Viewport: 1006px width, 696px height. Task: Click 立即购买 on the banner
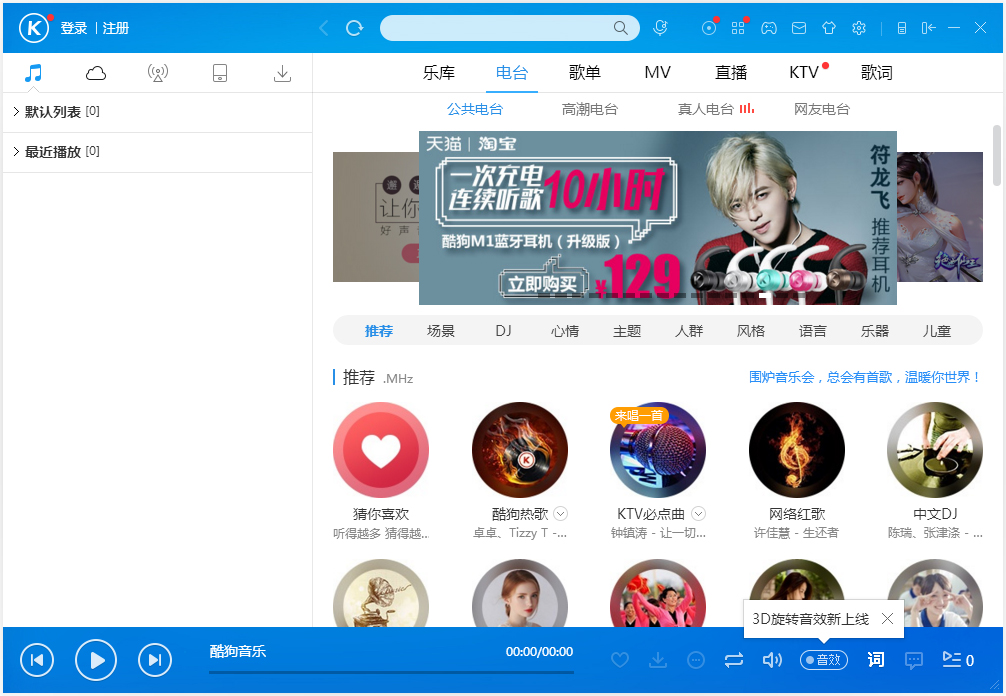click(543, 283)
